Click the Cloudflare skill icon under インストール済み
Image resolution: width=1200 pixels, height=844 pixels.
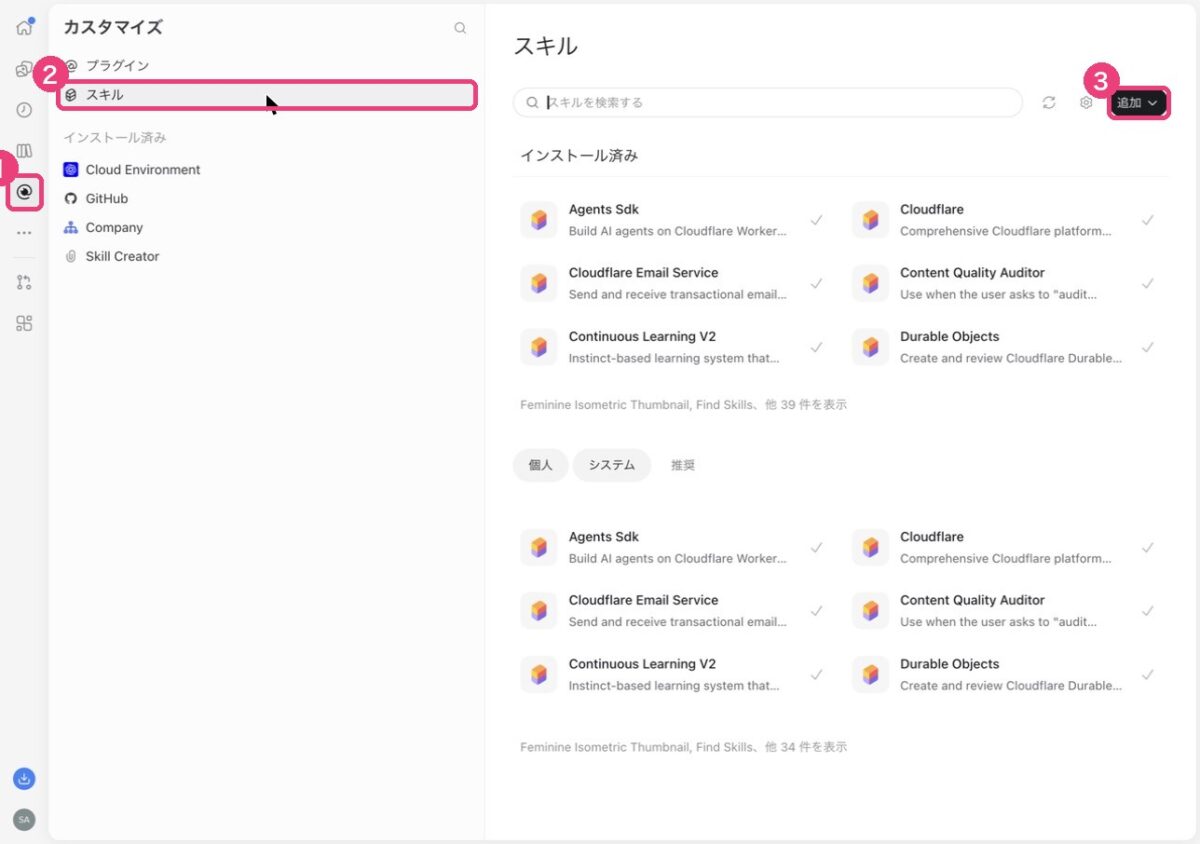(870, 220)
